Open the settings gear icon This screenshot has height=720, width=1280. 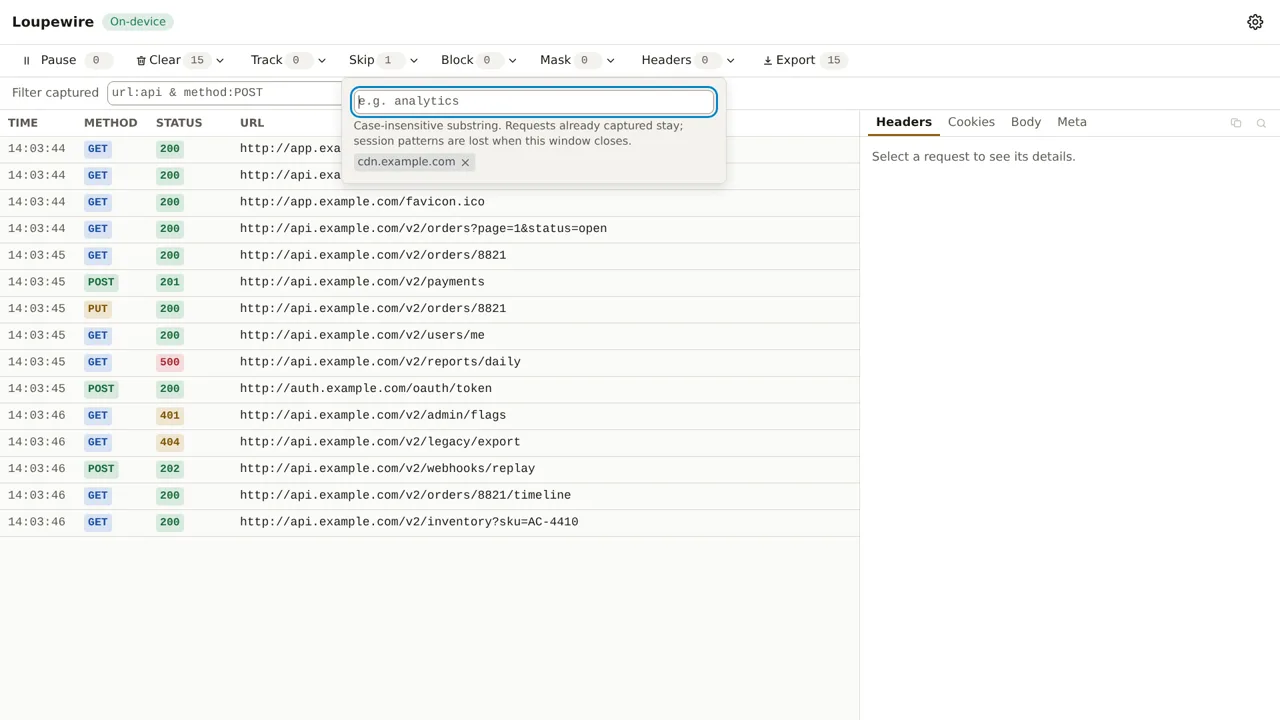(x=1255, y=22)
